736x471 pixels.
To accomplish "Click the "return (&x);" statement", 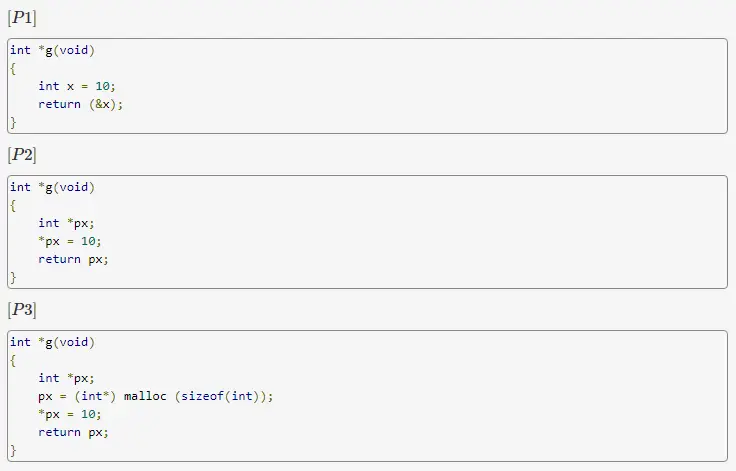I will (80, 104).
